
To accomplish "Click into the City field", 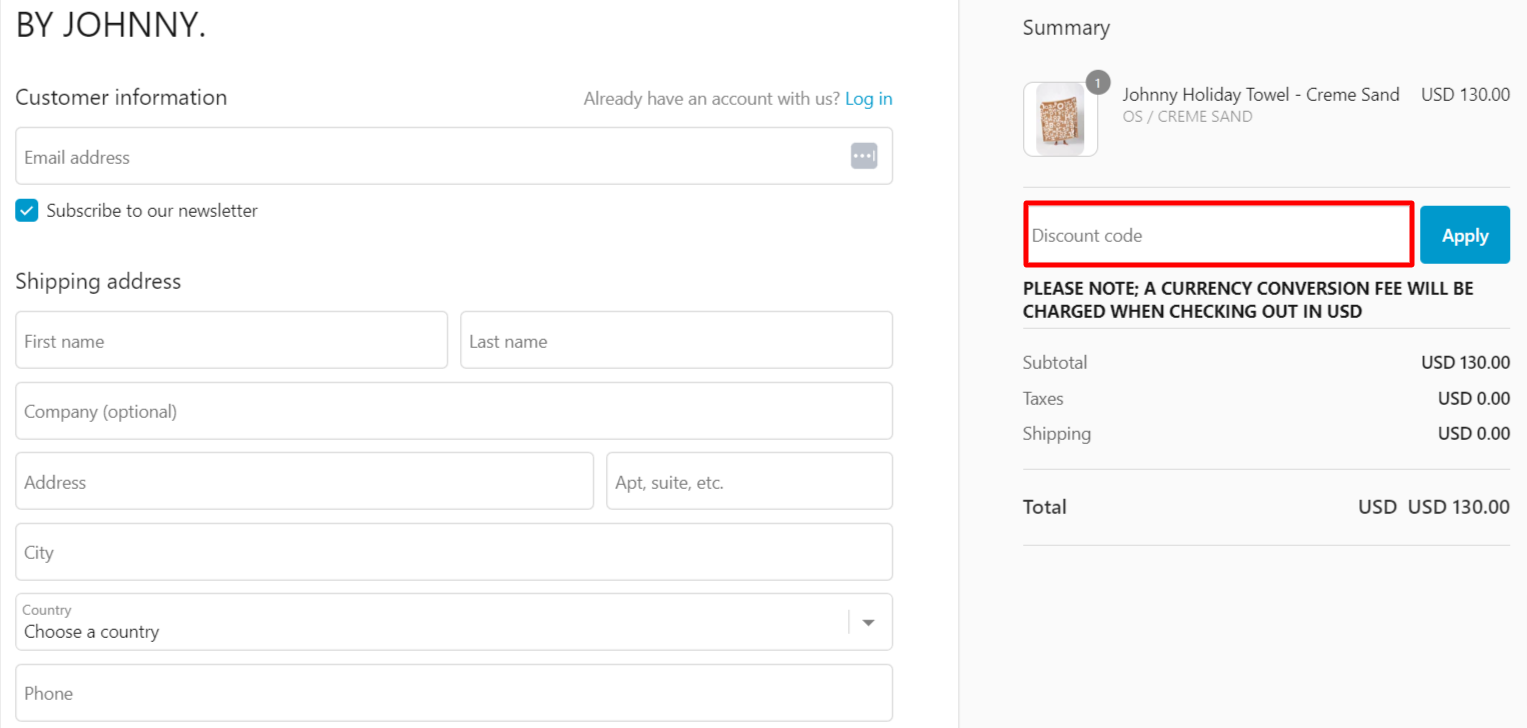I will [x=453, y=552].
